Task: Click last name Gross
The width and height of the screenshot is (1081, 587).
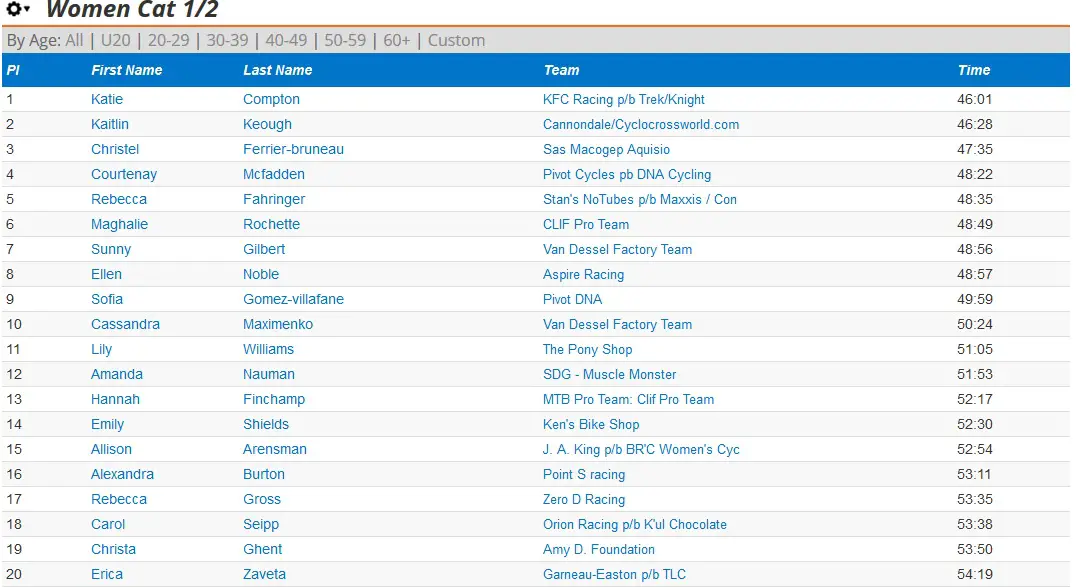Action: (262, 499)
